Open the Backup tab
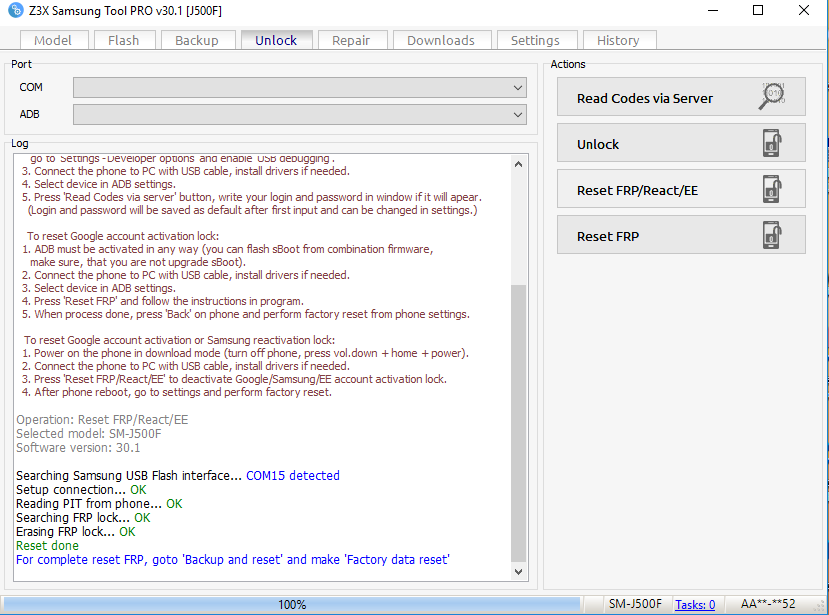The image size is (829, 615). pyautogui.click(x=197, y=40)
